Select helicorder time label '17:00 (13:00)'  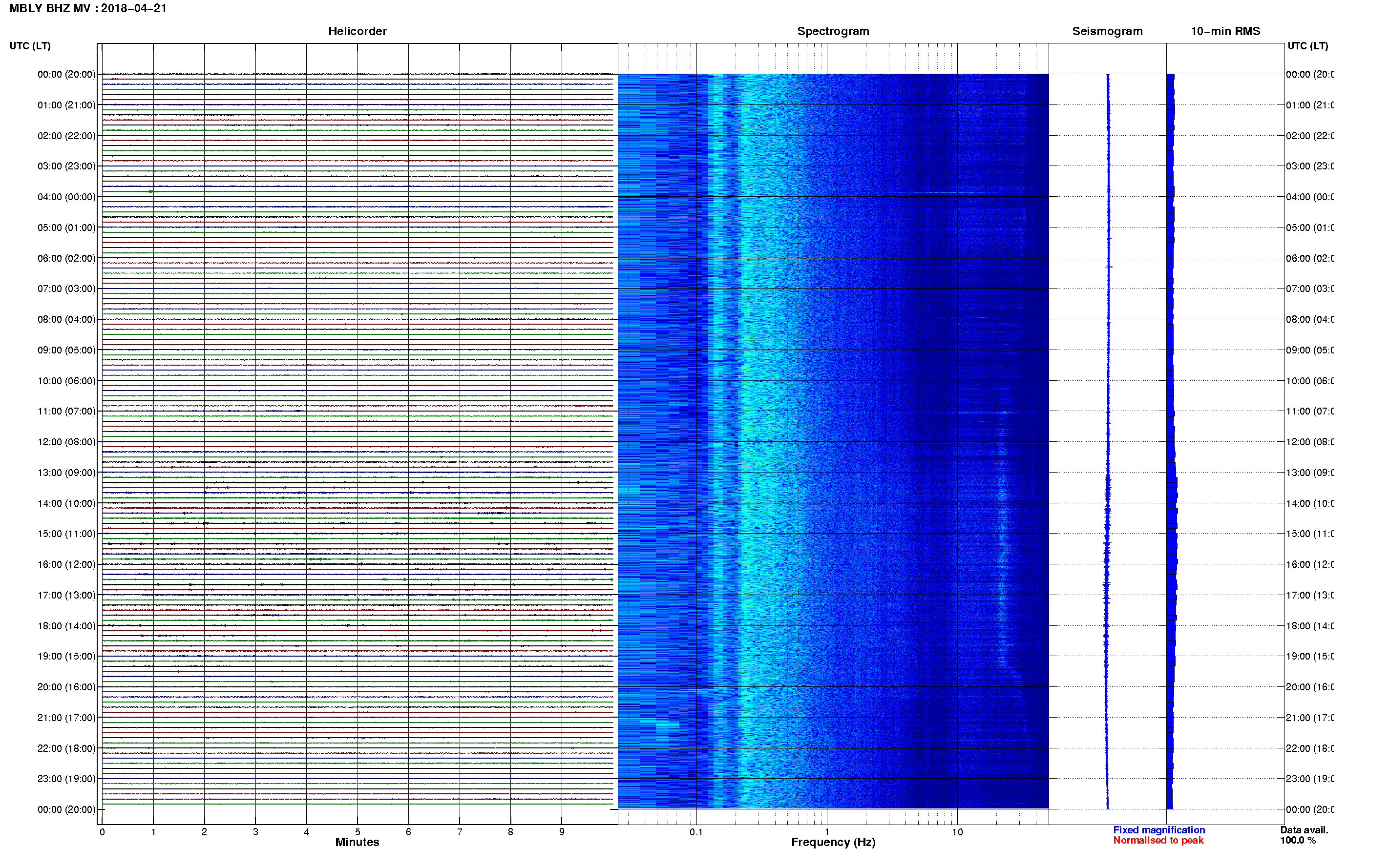point(66,595)
